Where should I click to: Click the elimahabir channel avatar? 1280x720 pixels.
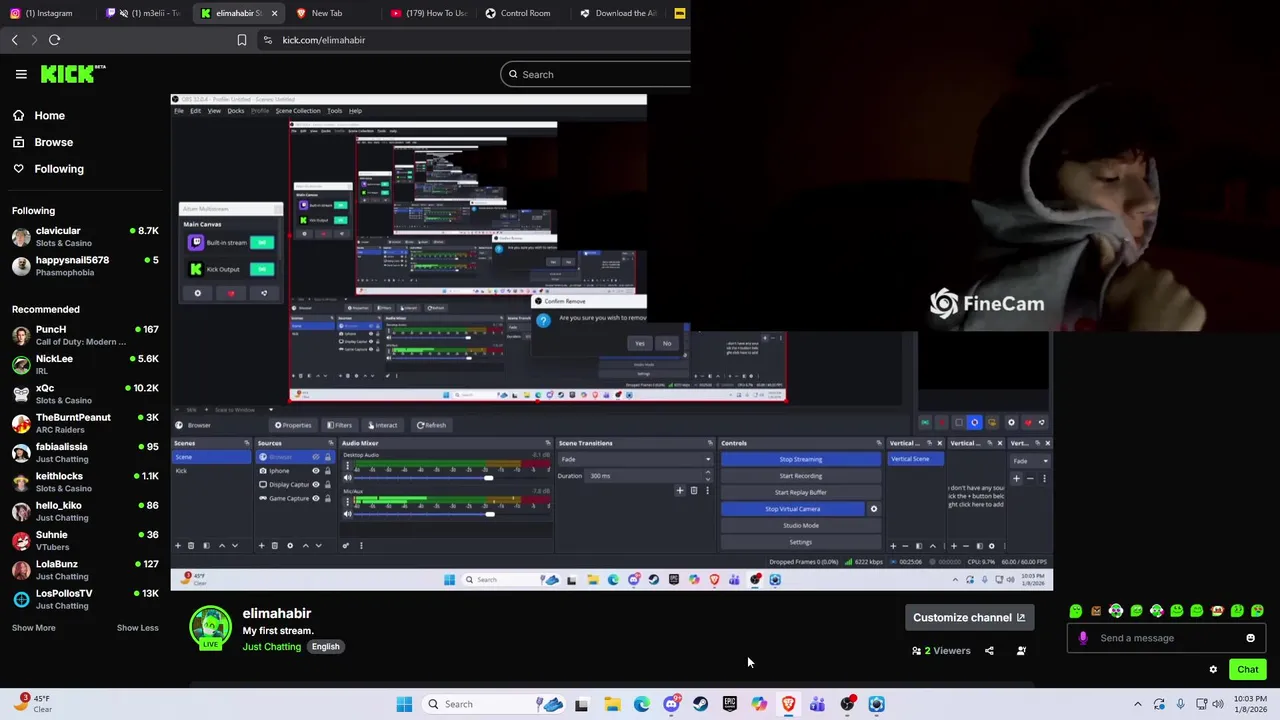[x=210, y=628]
